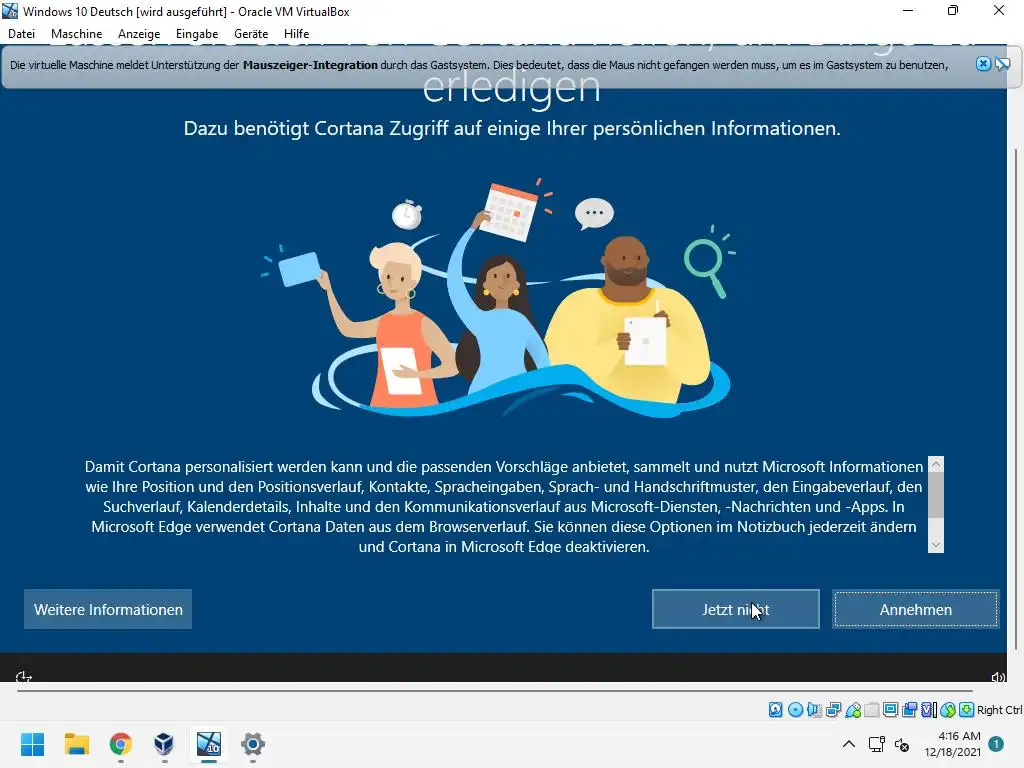Click the VirtualBox window title icon
1024x768 pixels.
10,11
